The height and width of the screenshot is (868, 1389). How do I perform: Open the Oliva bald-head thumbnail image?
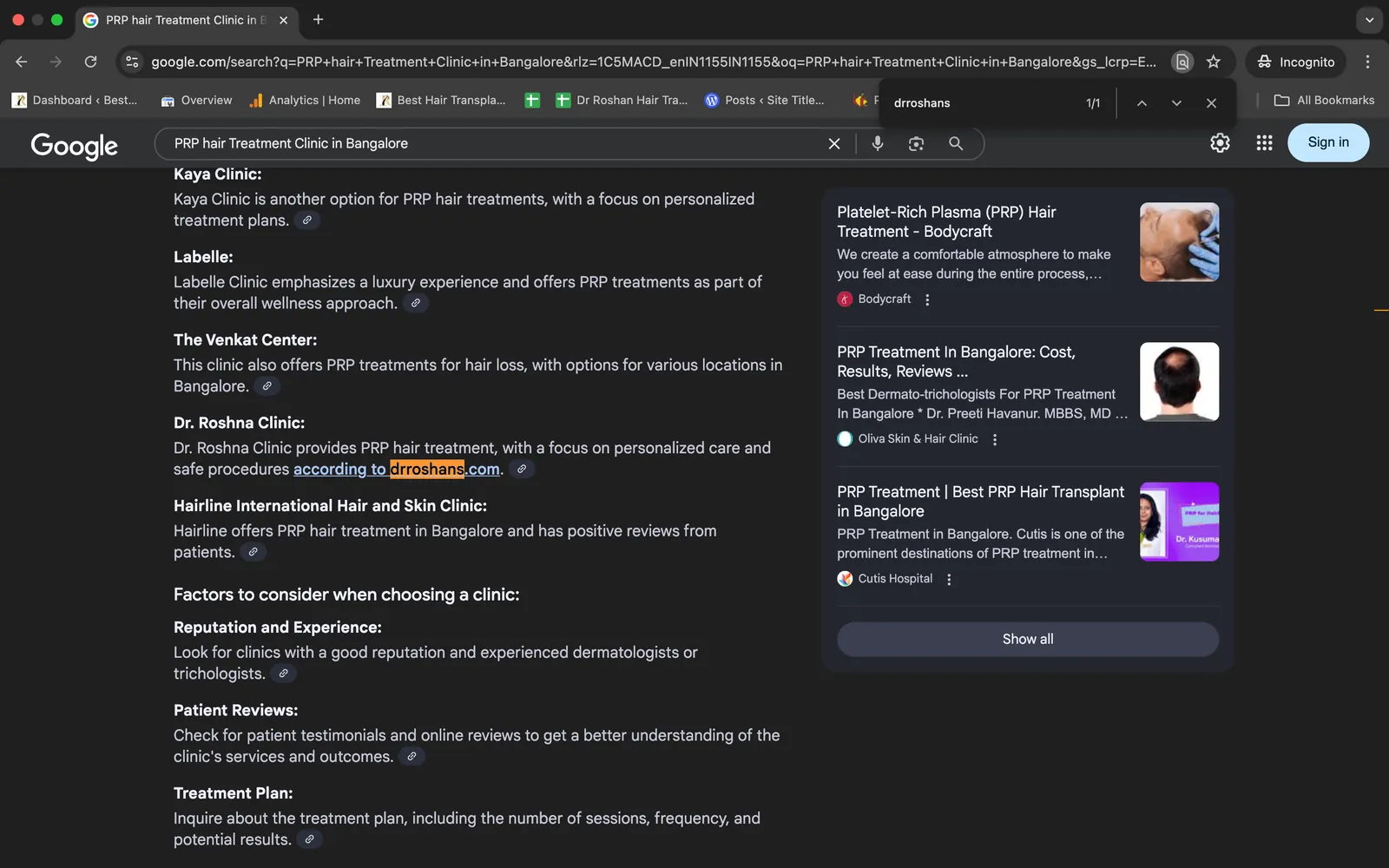coord(1179,382)
